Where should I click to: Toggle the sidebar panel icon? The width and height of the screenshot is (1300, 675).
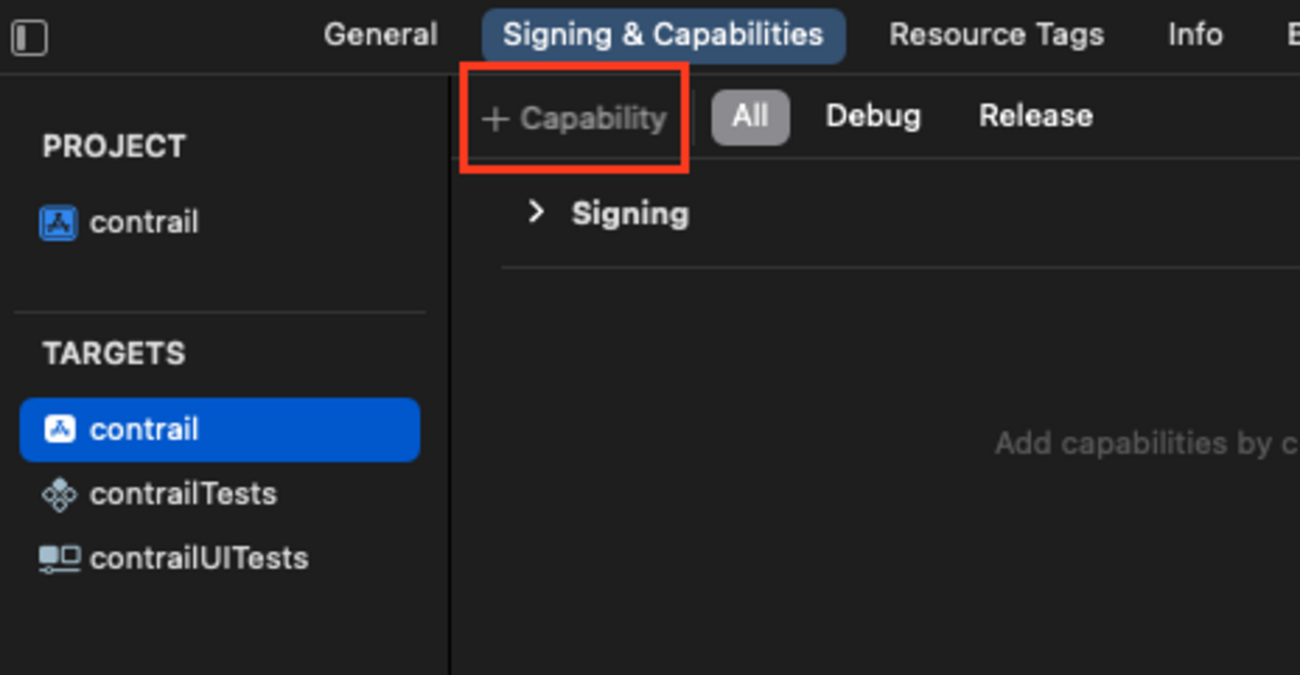tap(30, 38)
